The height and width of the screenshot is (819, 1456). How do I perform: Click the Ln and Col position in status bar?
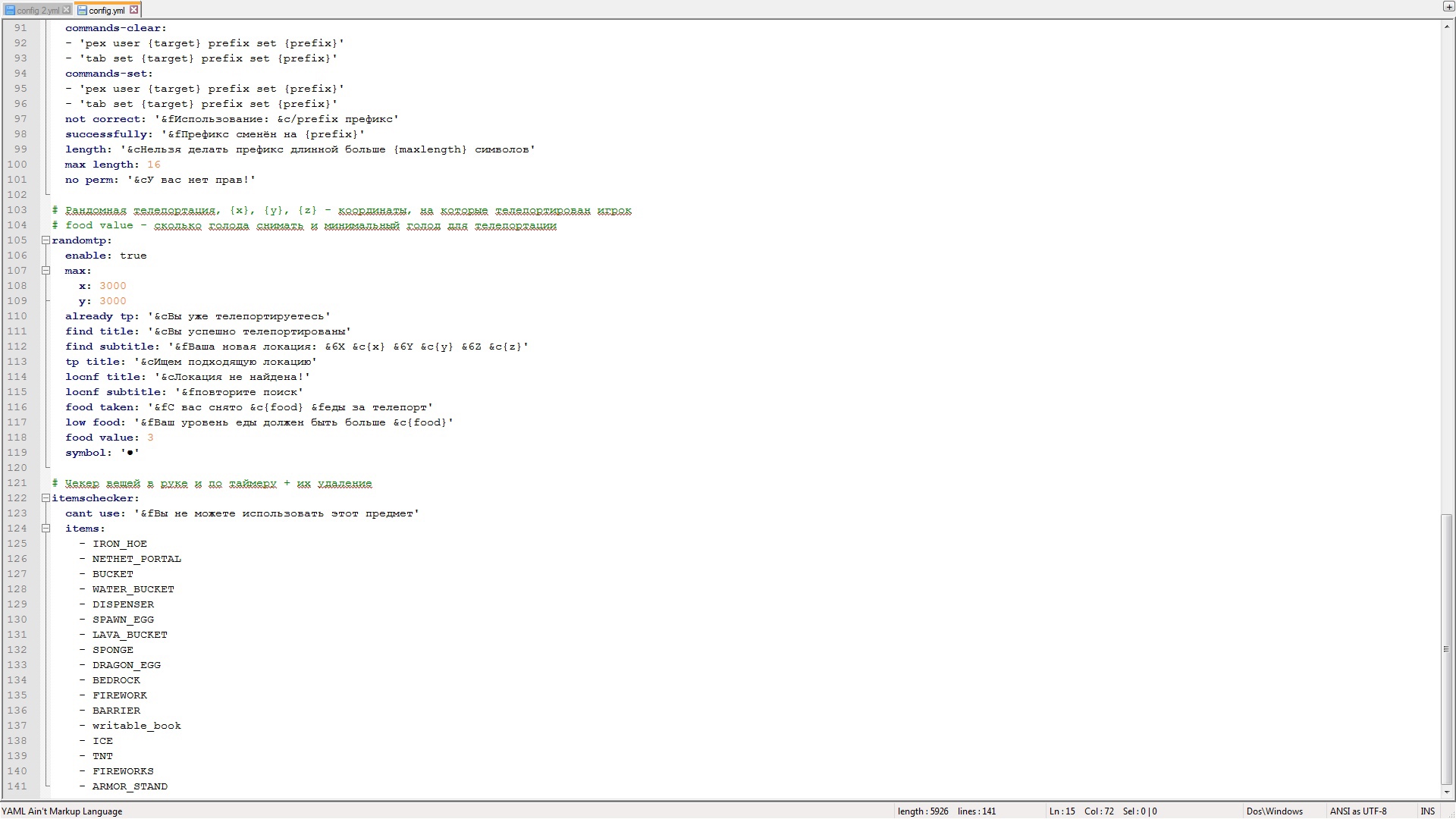pyautogui.click(x=1081, y=811)
